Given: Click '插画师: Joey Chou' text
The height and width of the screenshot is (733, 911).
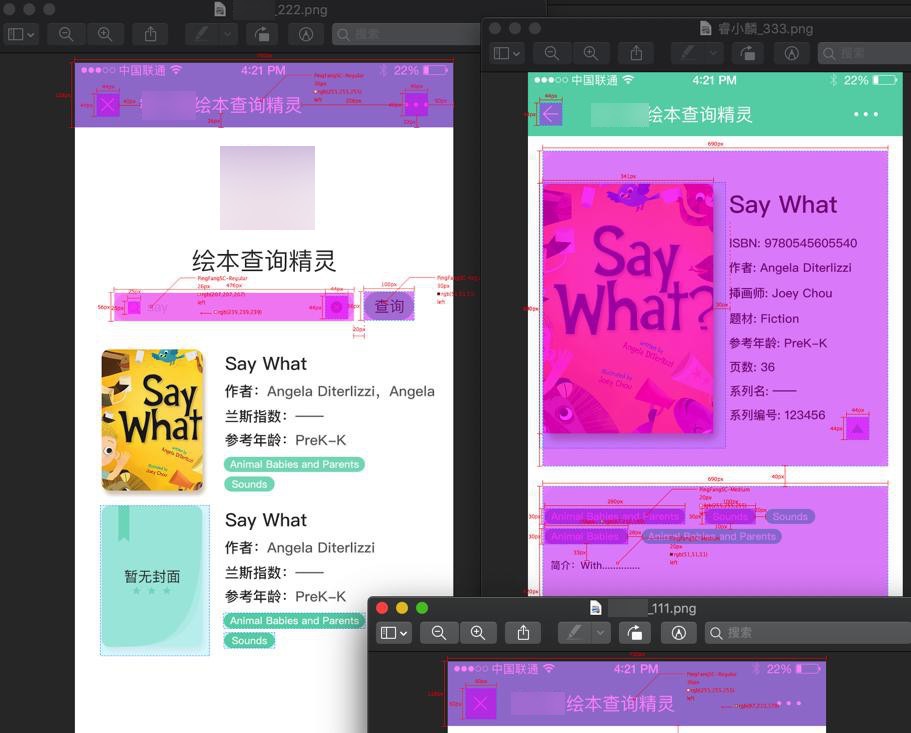Looking at the screenshot, I should tap(780, 293).
